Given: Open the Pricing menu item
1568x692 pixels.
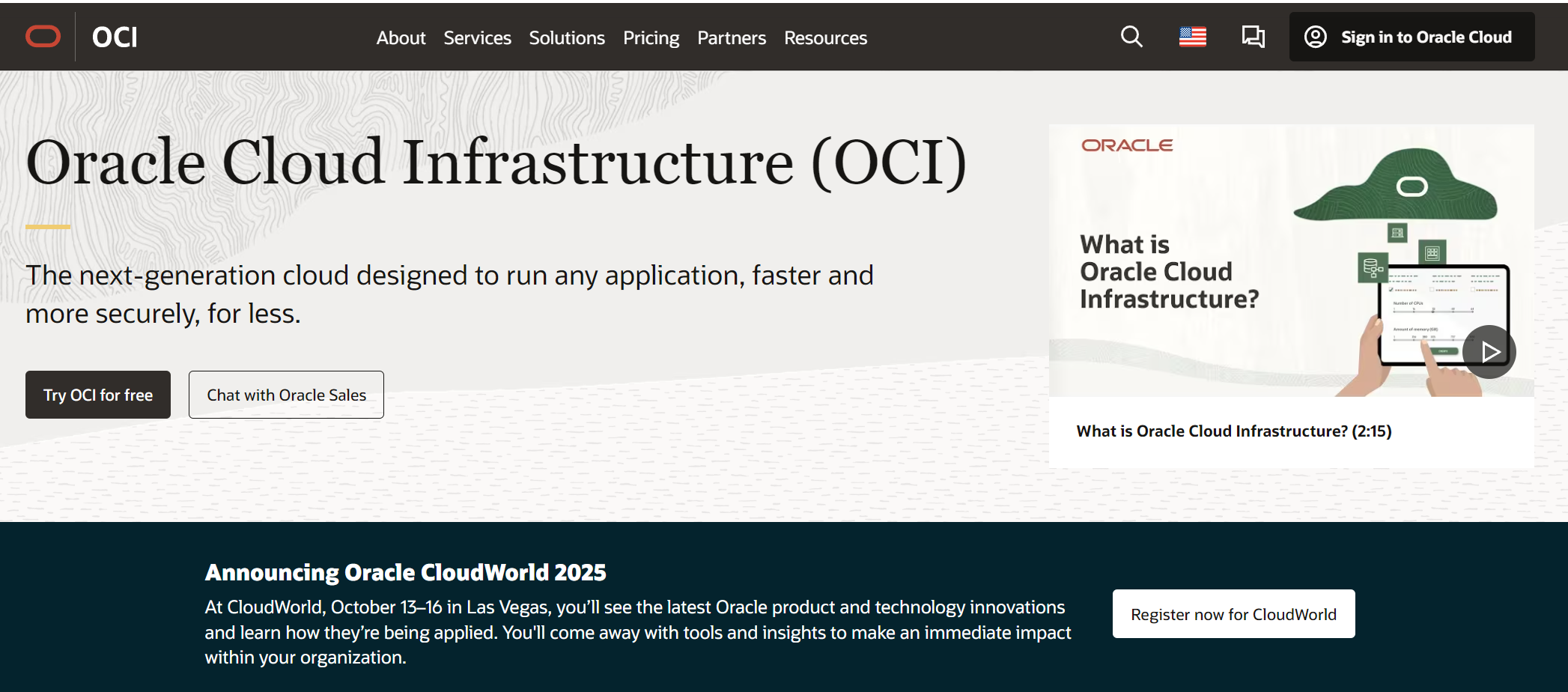Looking at the screenshot, I should 651,37.
